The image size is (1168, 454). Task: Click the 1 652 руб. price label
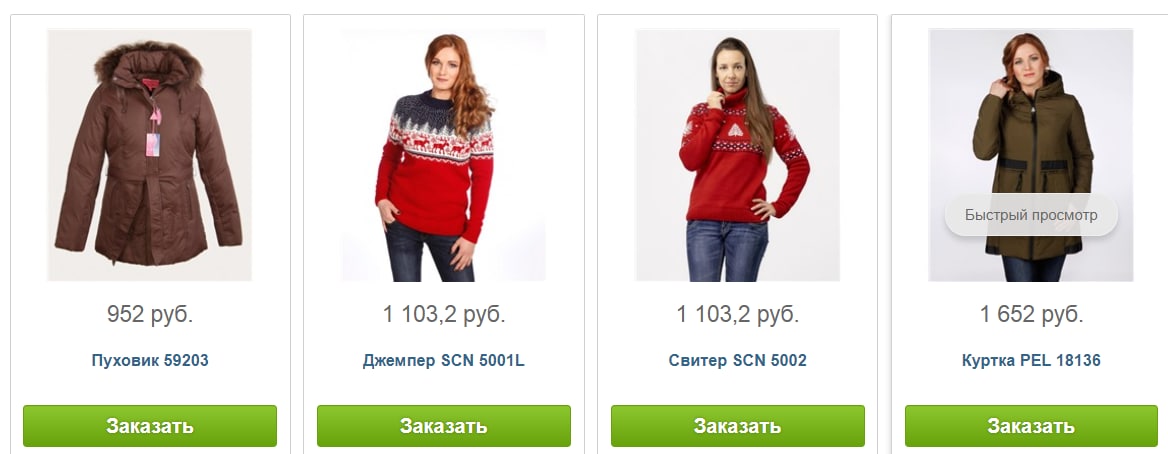[x=1032, y=315]
